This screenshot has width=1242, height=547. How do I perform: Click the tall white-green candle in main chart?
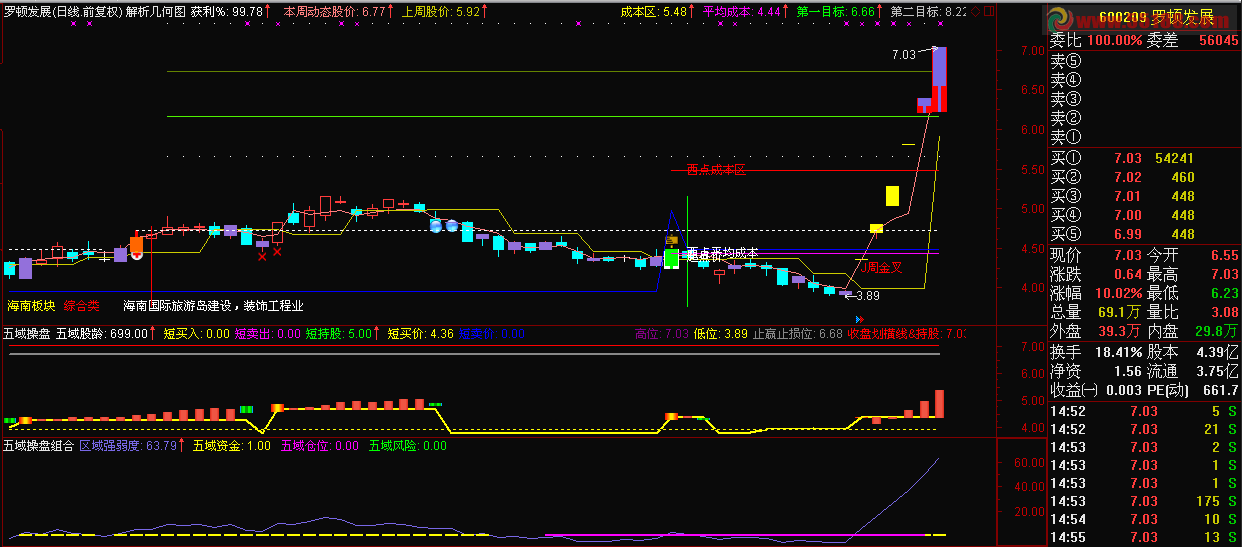[x=671, y=258]
